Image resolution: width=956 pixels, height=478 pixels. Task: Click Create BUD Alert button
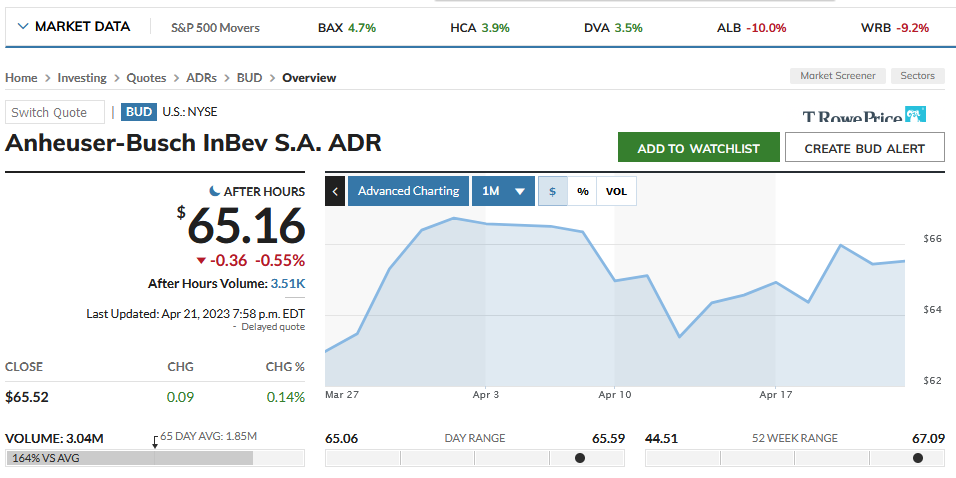point(864,148)
